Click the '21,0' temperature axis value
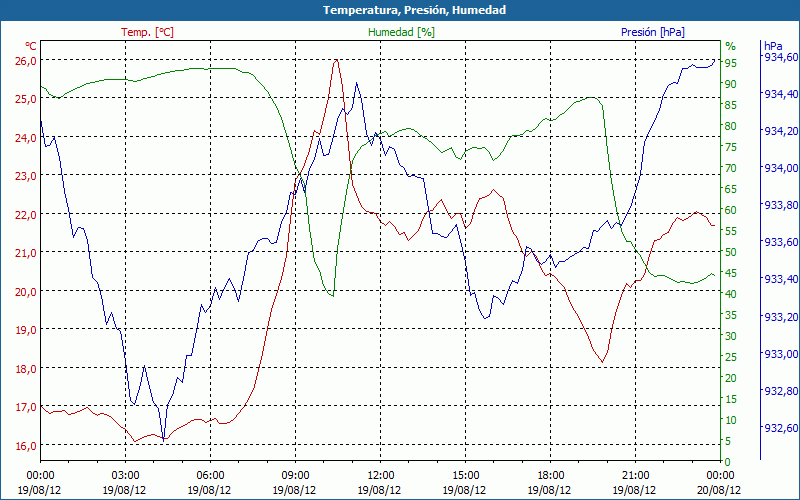This screenshot has height=500, width=800. [26, 253]
